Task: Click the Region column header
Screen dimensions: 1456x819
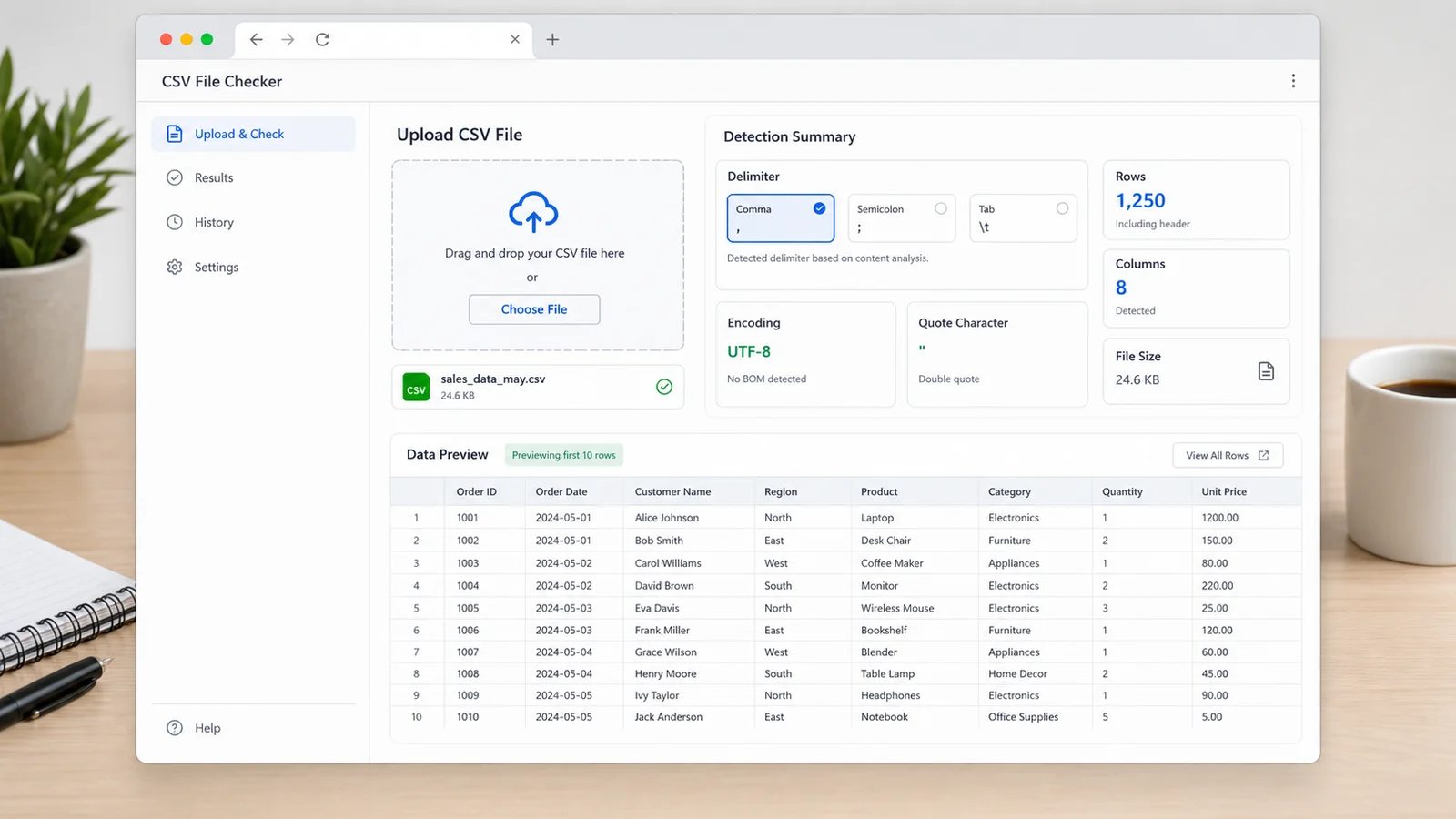Action: [781, 491]
